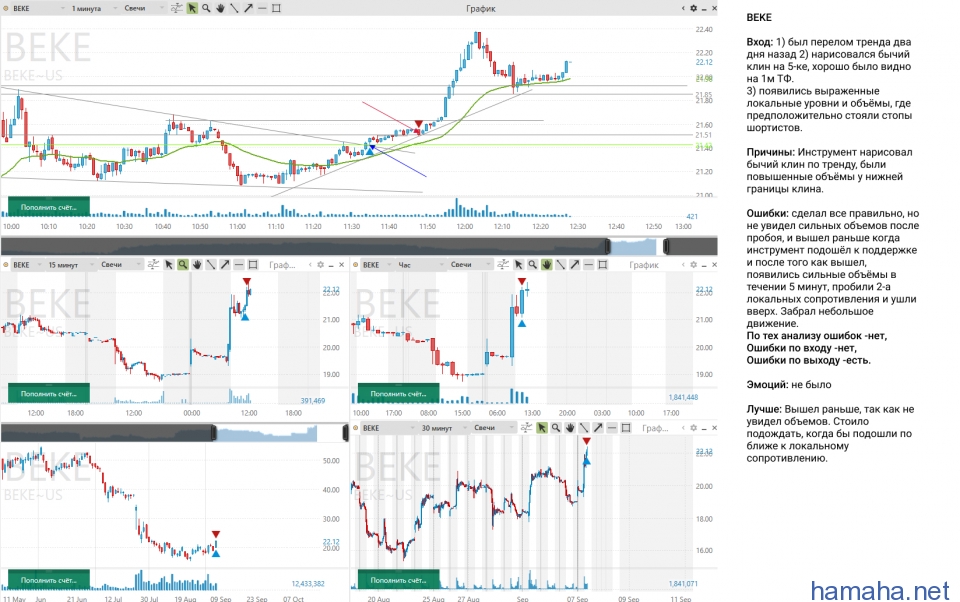
Task: Open indicators tool in the hourly chart
Action: (503, 265)
